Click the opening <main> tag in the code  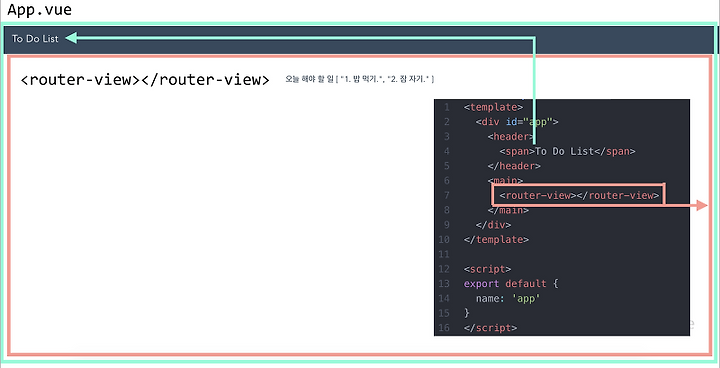pyautogui.click(x=505, y=181)
